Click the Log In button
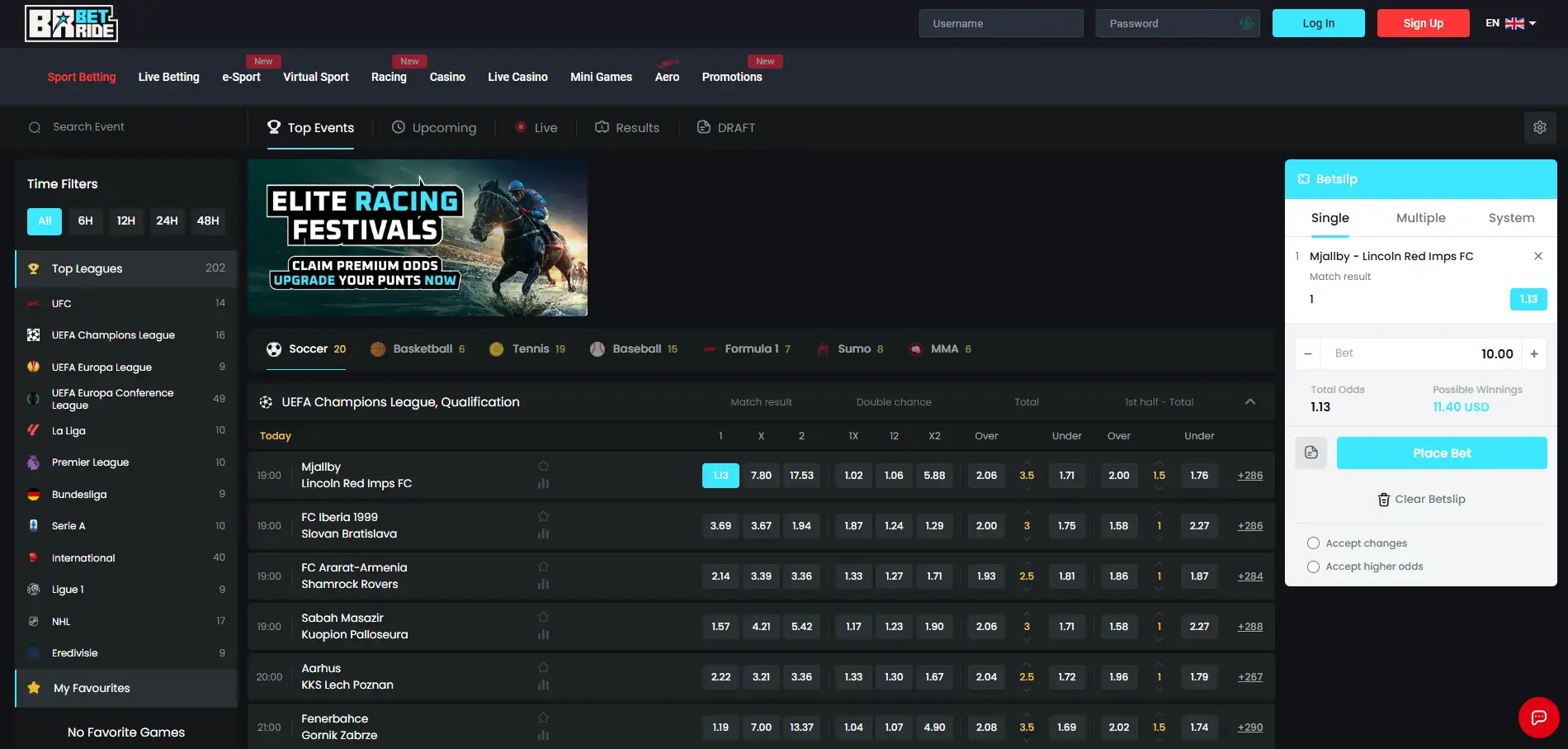The image size is (1568, 749). (1318, 23)
